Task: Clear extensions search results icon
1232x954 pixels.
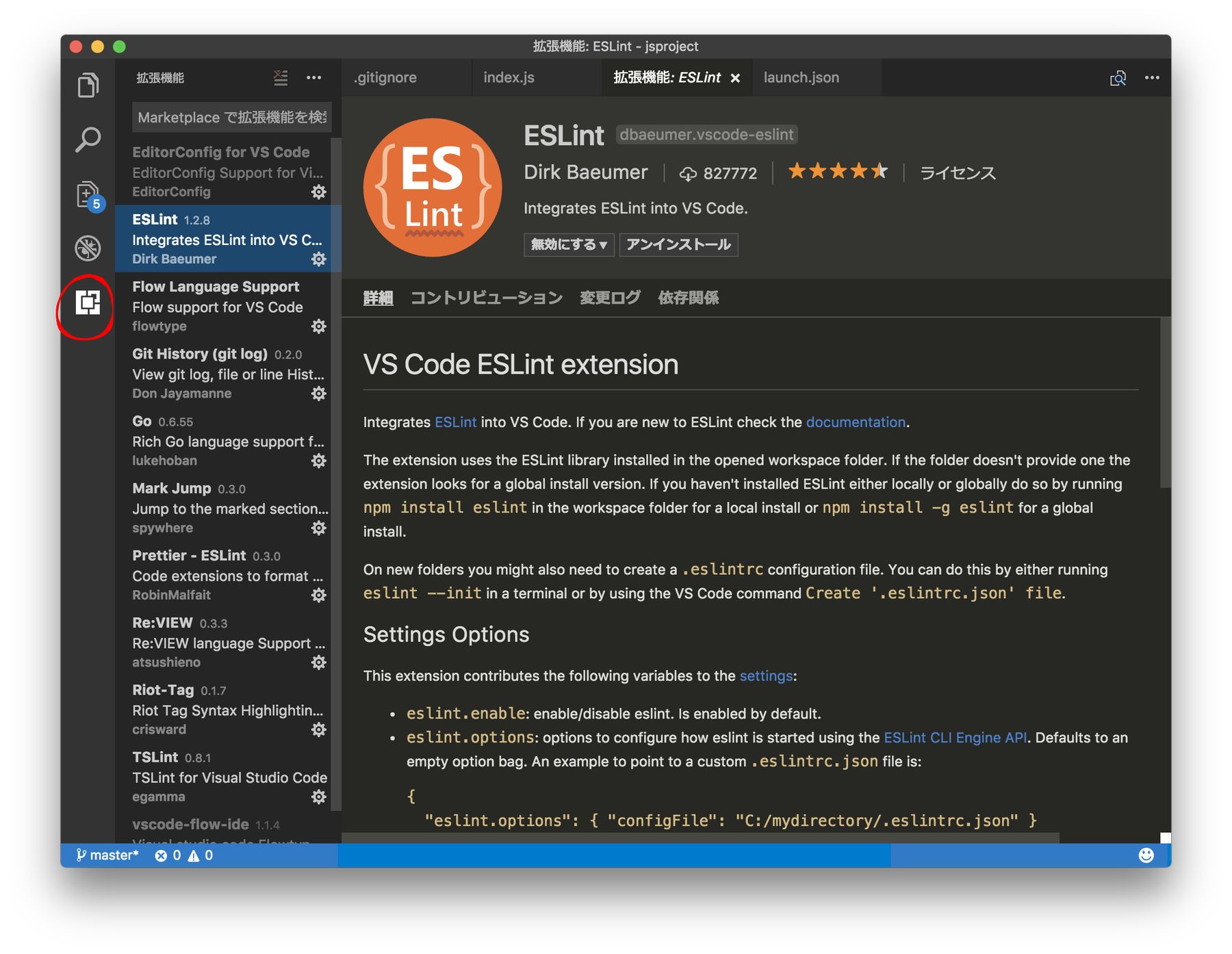Action: (281, 78)
